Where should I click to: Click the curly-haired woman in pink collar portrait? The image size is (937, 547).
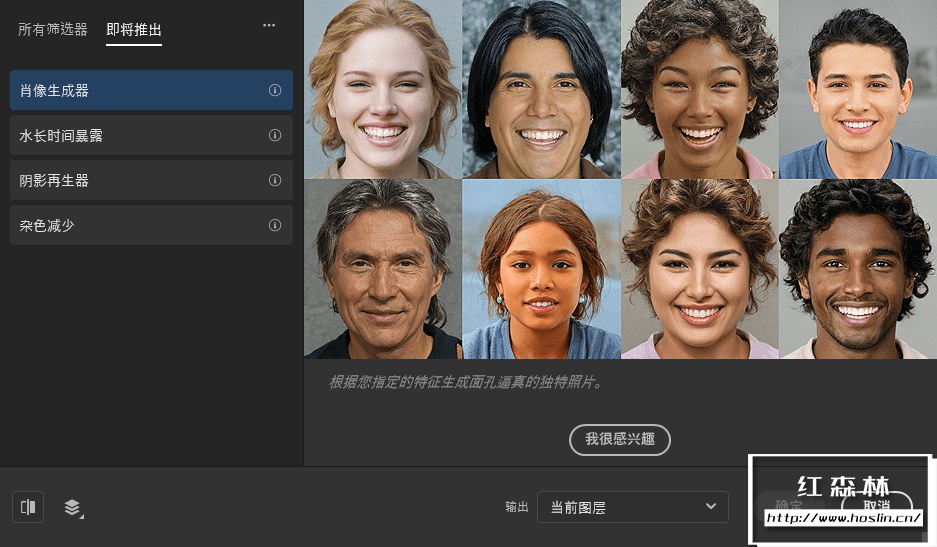[x=700, y=90]
